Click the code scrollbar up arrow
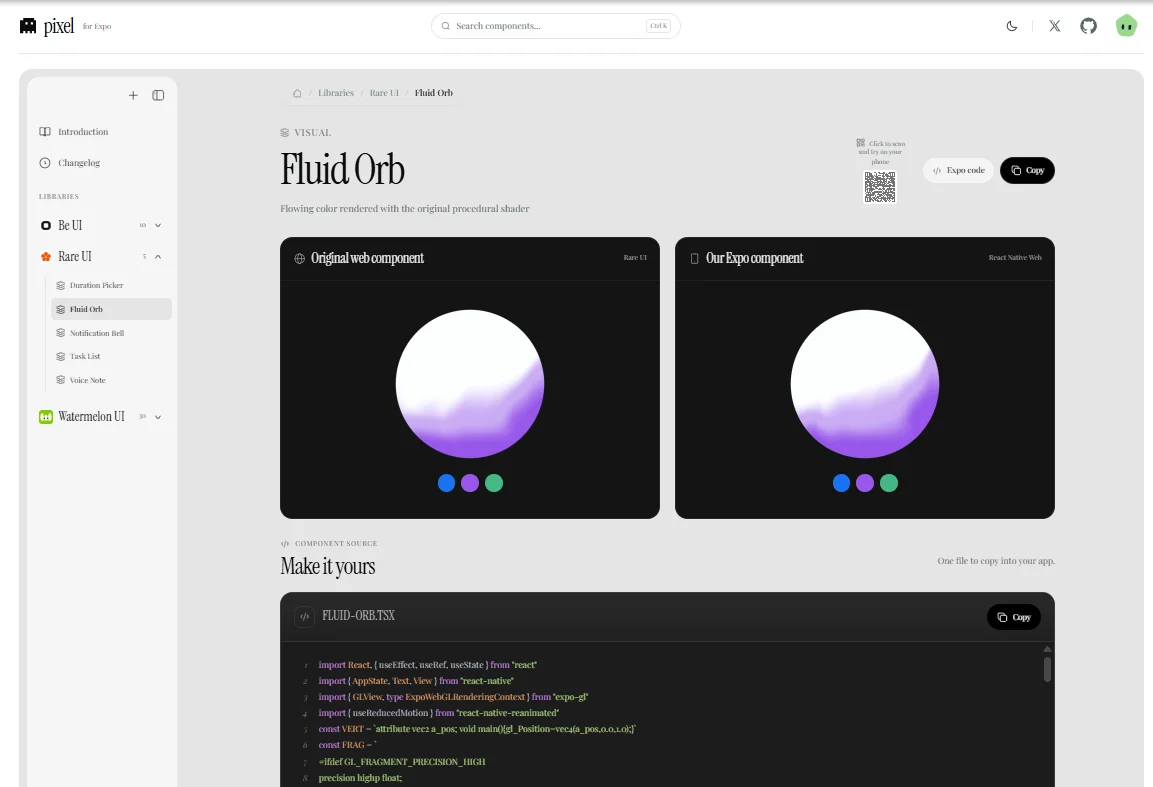This screenshot has width=1153, height=787. click(1047, 649)
